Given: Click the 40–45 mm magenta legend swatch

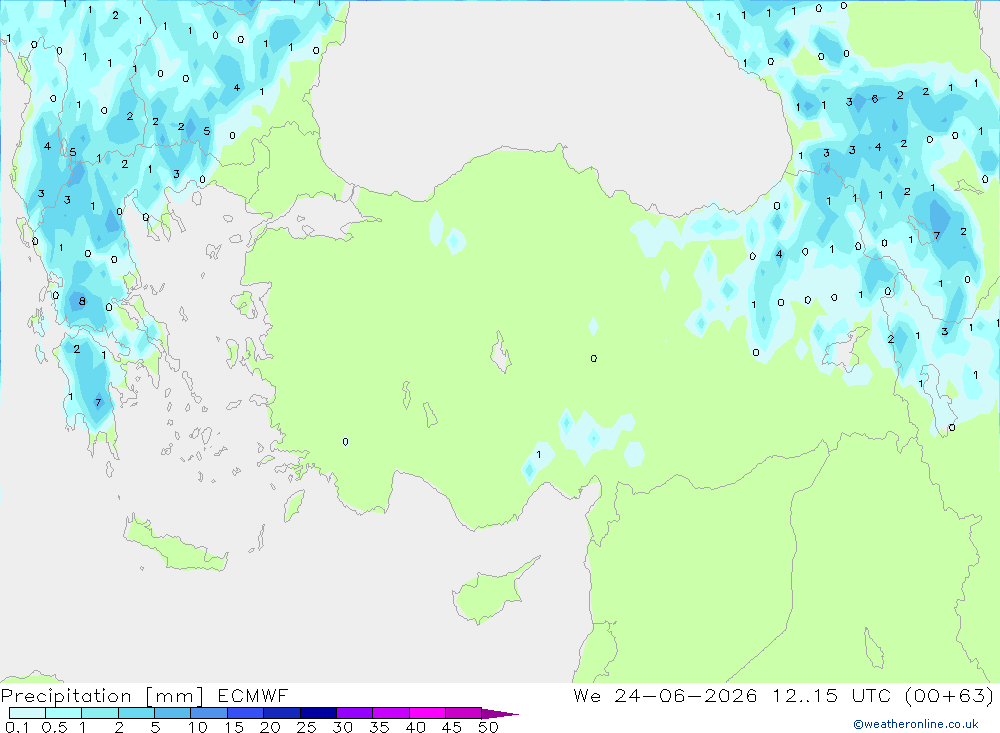Looking at the screenshot, I should [x=427, y=713].
